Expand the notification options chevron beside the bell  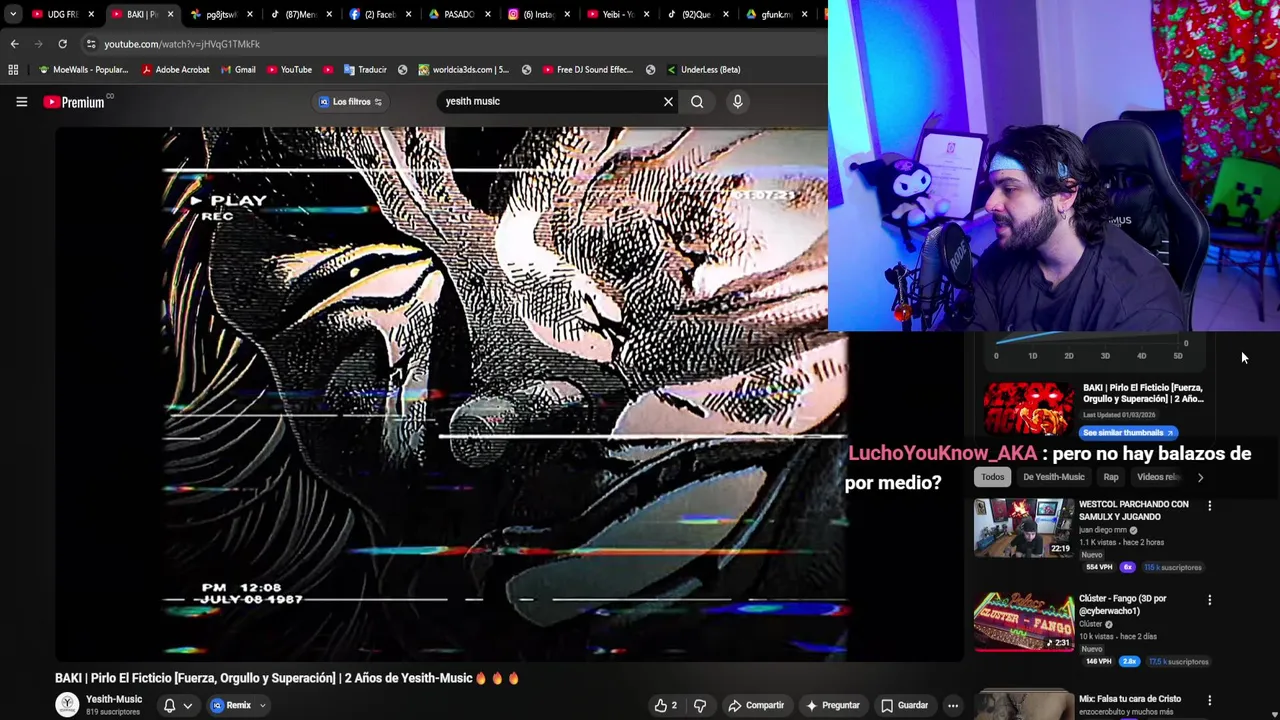coord(187,706)
